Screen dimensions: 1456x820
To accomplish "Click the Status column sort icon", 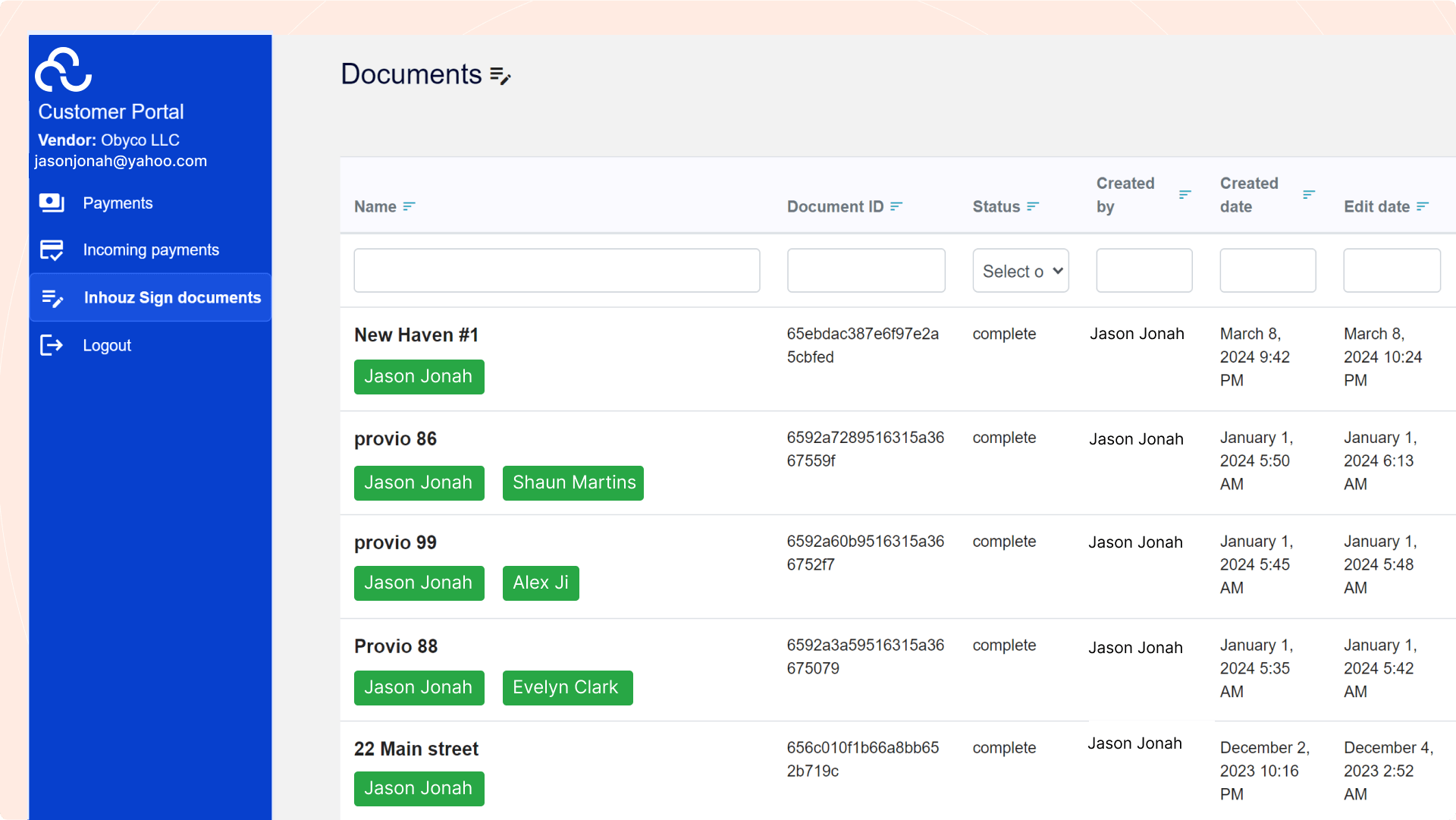I will [x=1033, y=206].
